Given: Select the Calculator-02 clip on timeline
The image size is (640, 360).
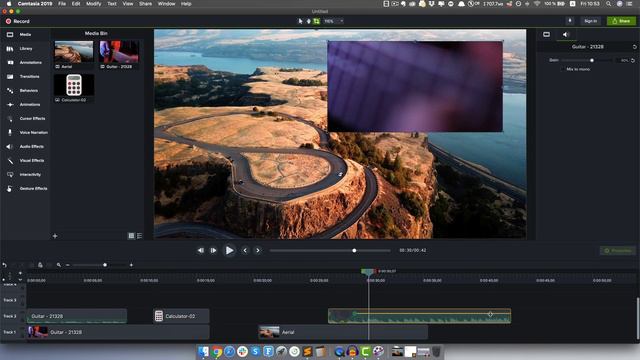Looking at the screenshot, I should coord(181,316).
